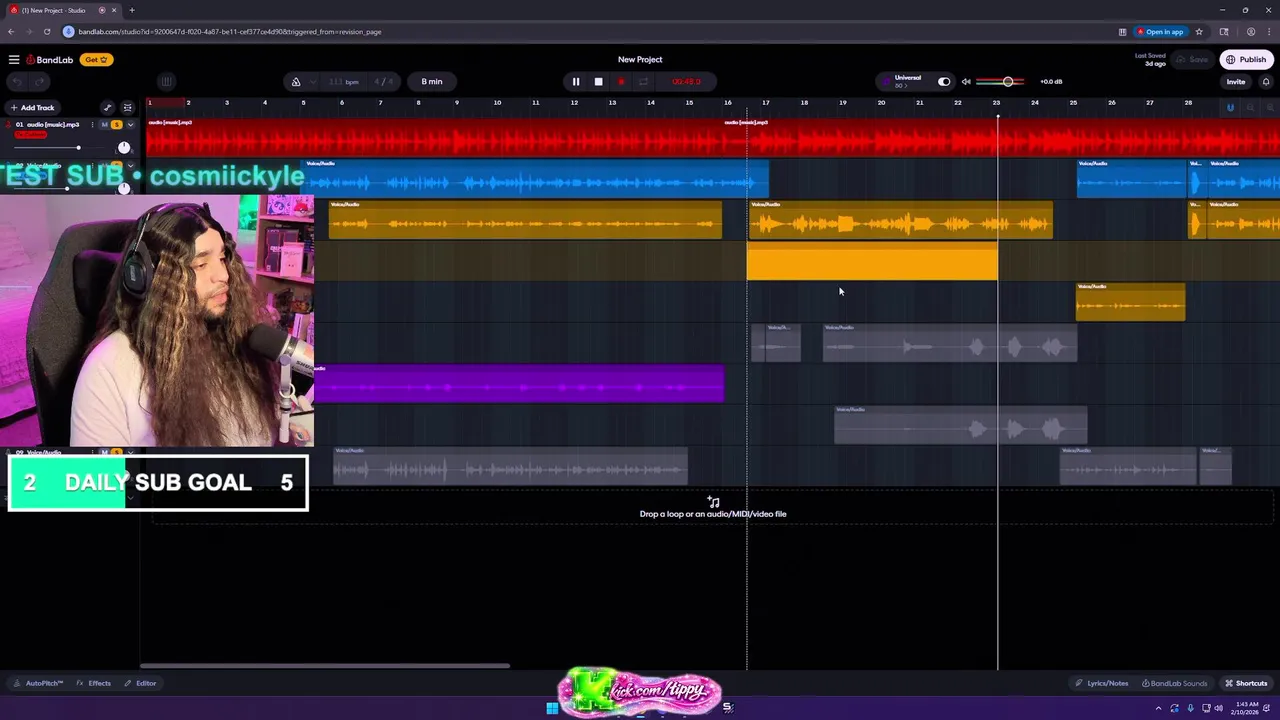Open the Universal mastering preset selector
Viewport: 1280px width, 720px height.
(x=907, y=81)
